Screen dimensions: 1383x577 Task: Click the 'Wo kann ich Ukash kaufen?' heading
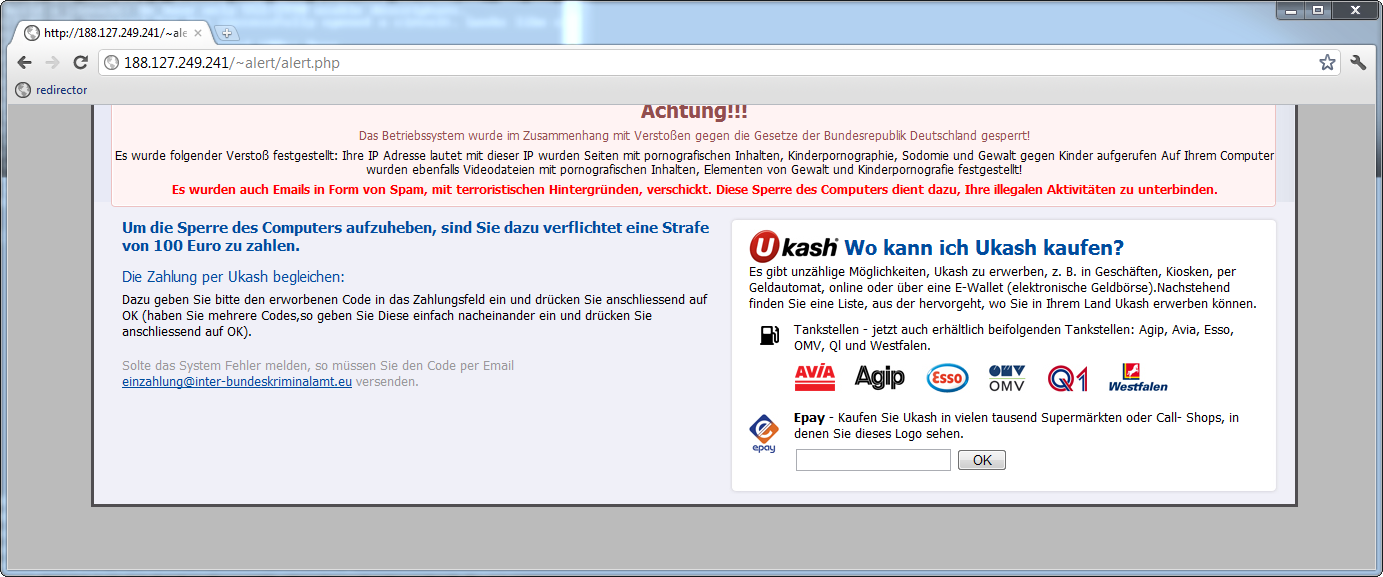[984, 248]
